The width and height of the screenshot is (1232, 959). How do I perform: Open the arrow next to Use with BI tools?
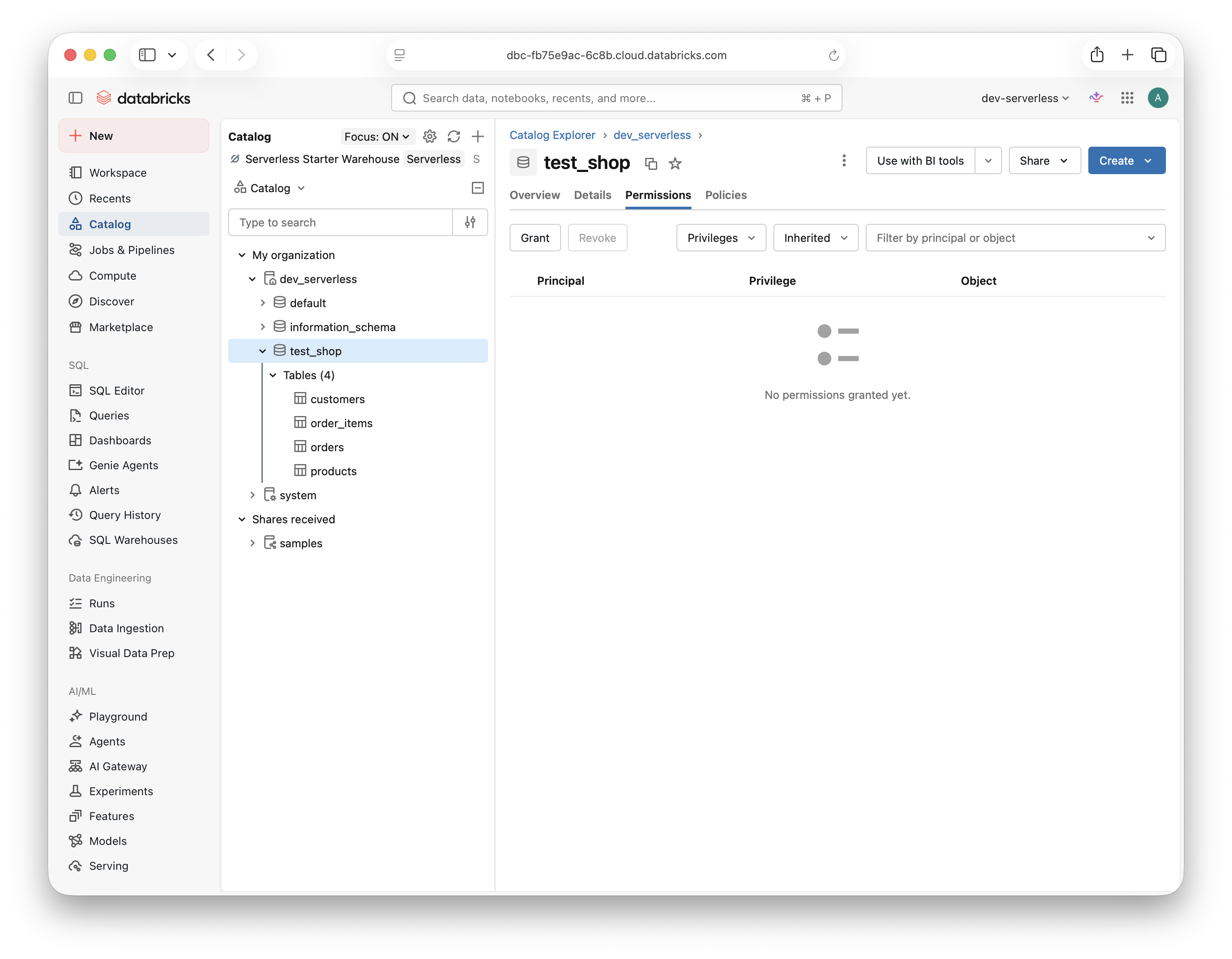[x=988, y=161]
